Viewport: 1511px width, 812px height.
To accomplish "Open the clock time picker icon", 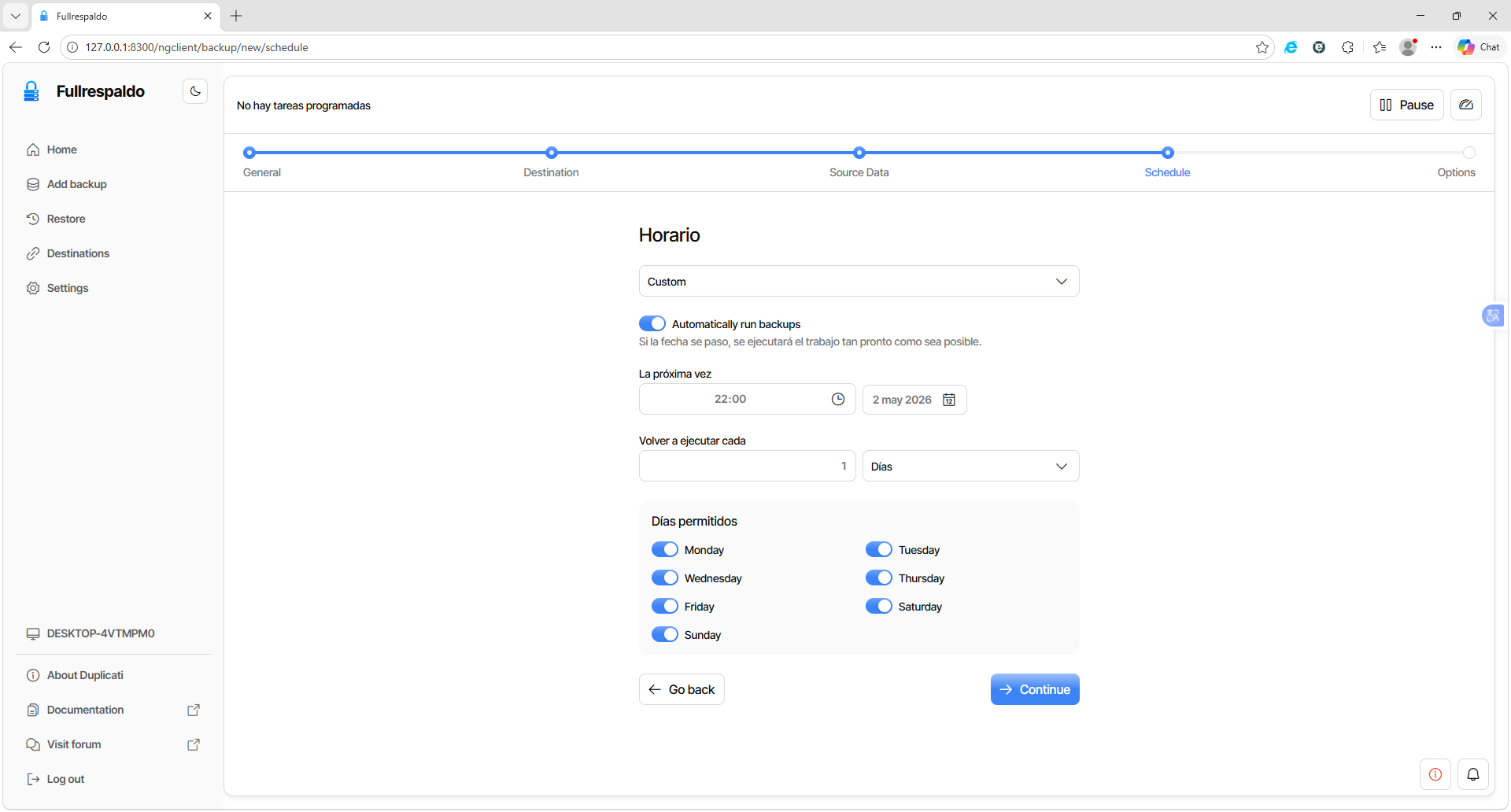I will point(838,400).
